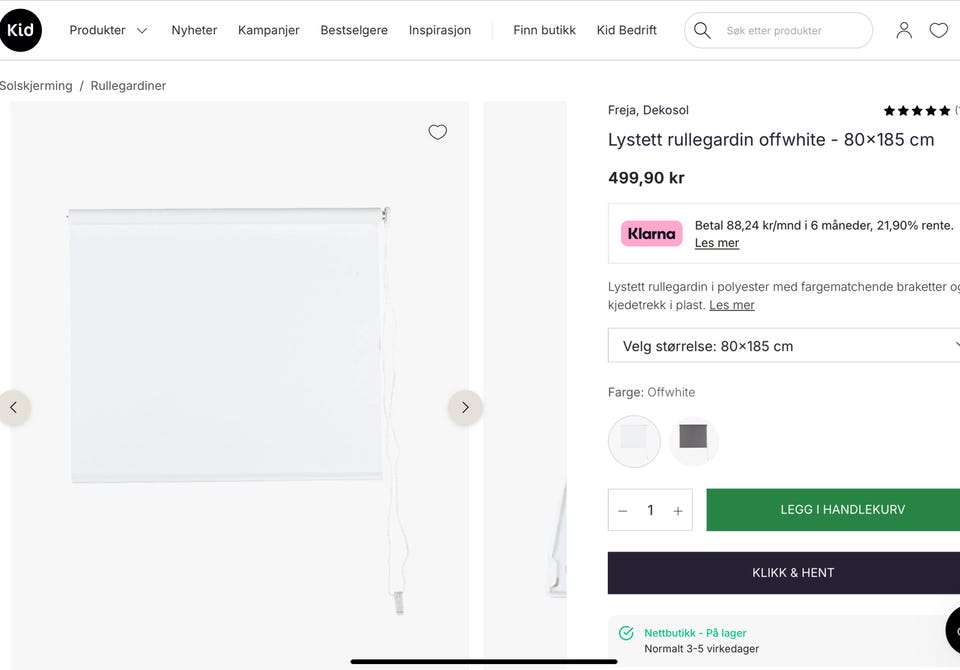Click the KLIKK & HENT button
960x670 pixels.
[x=793, y=573]
